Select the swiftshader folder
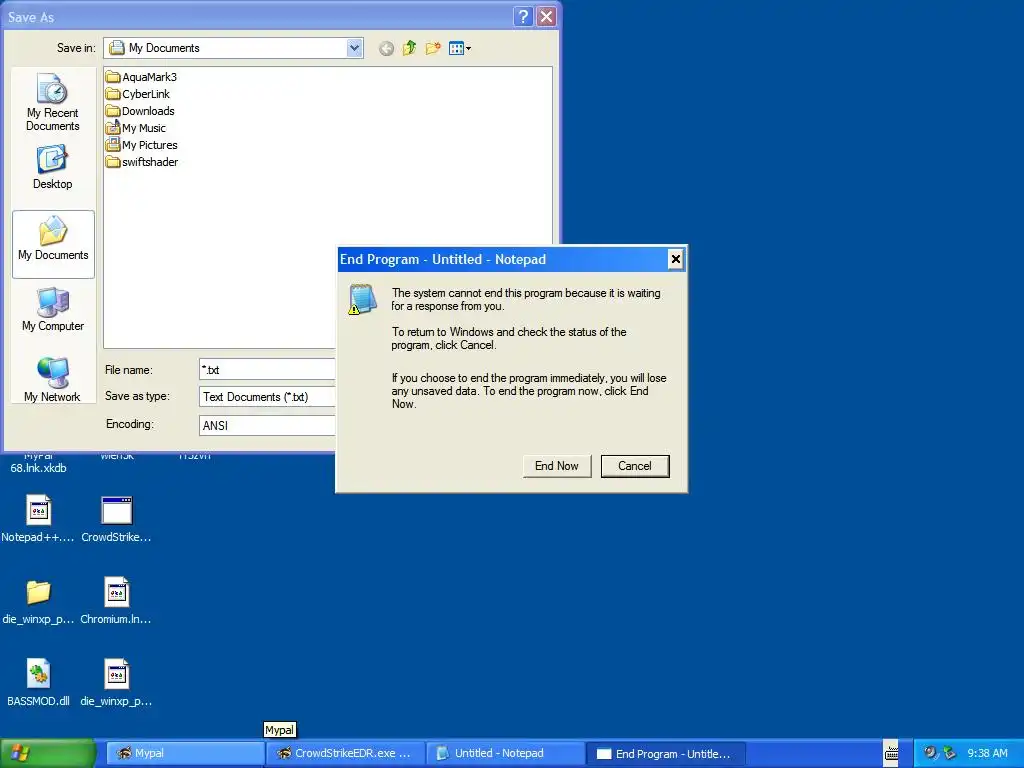The width and height of the screenshot is (1024, 768). point(142,162)
